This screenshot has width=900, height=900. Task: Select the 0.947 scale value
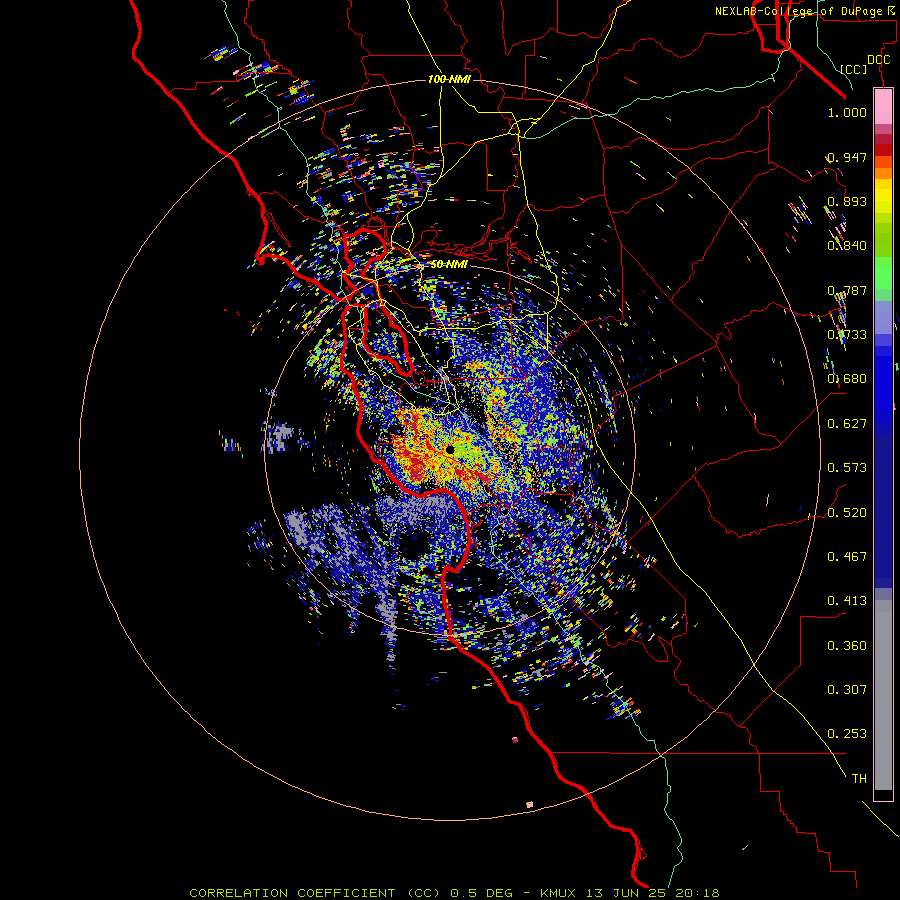click(847, 157)
